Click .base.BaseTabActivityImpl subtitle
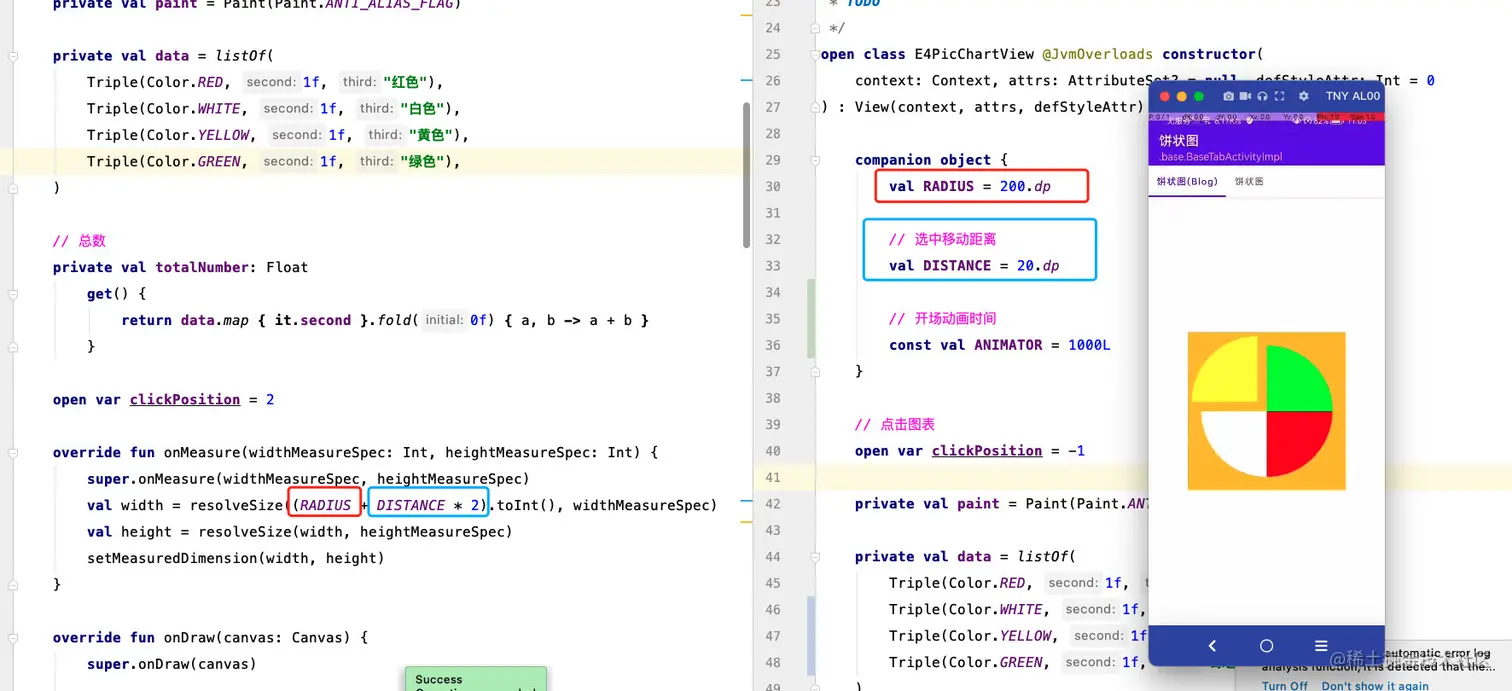 click(1220, 157)
